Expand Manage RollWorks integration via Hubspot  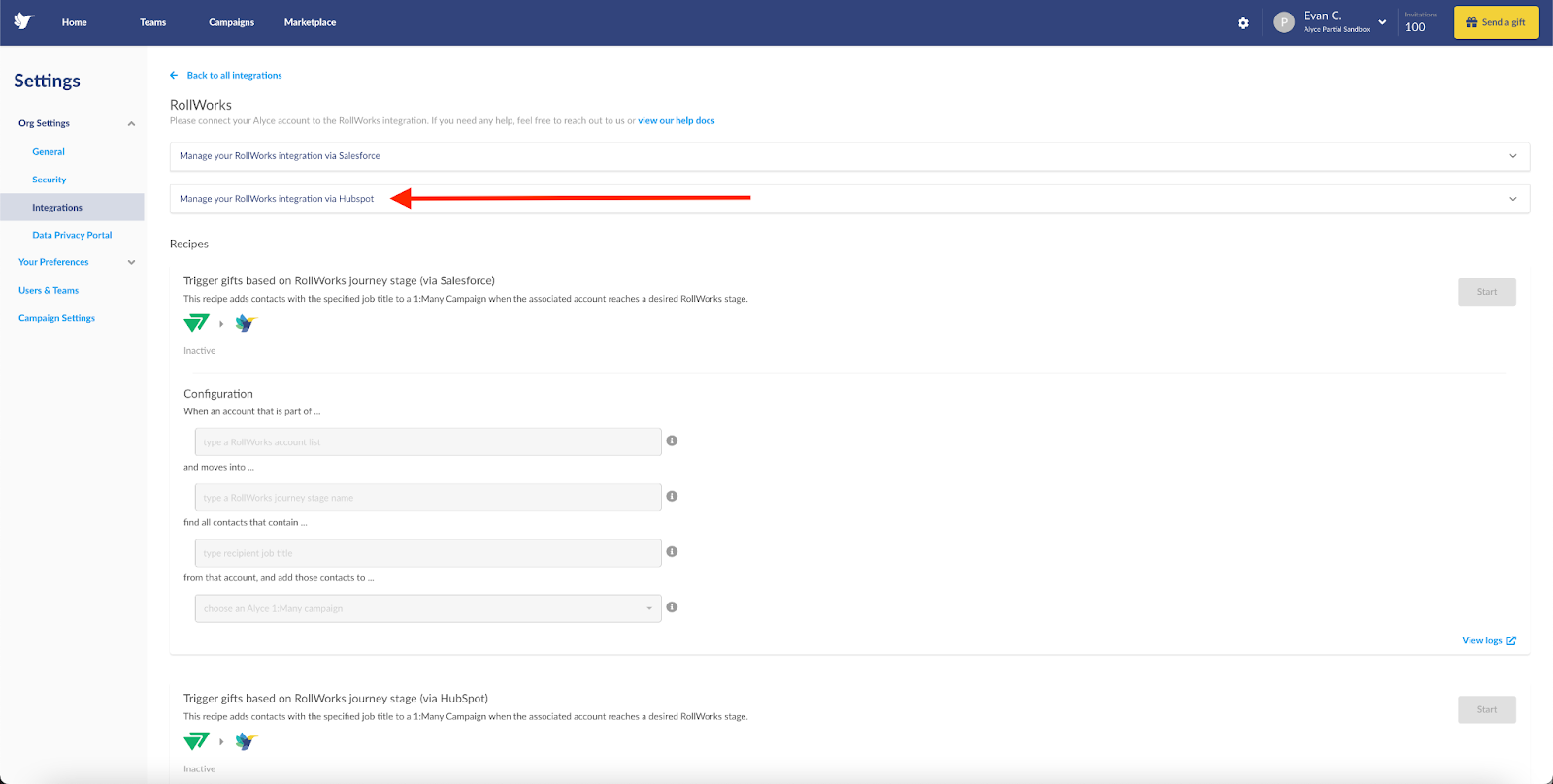(x=849, y=199)
